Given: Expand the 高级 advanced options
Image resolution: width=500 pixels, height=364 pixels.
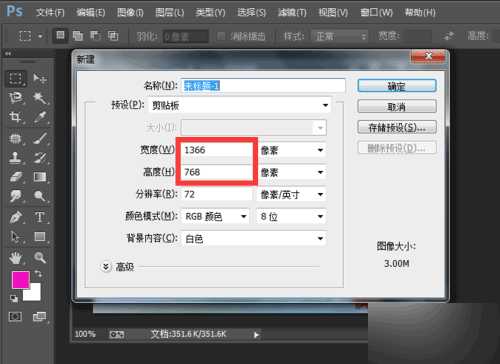Looking at the screenshot, I should pyautogui.click(x=106, y=266).
